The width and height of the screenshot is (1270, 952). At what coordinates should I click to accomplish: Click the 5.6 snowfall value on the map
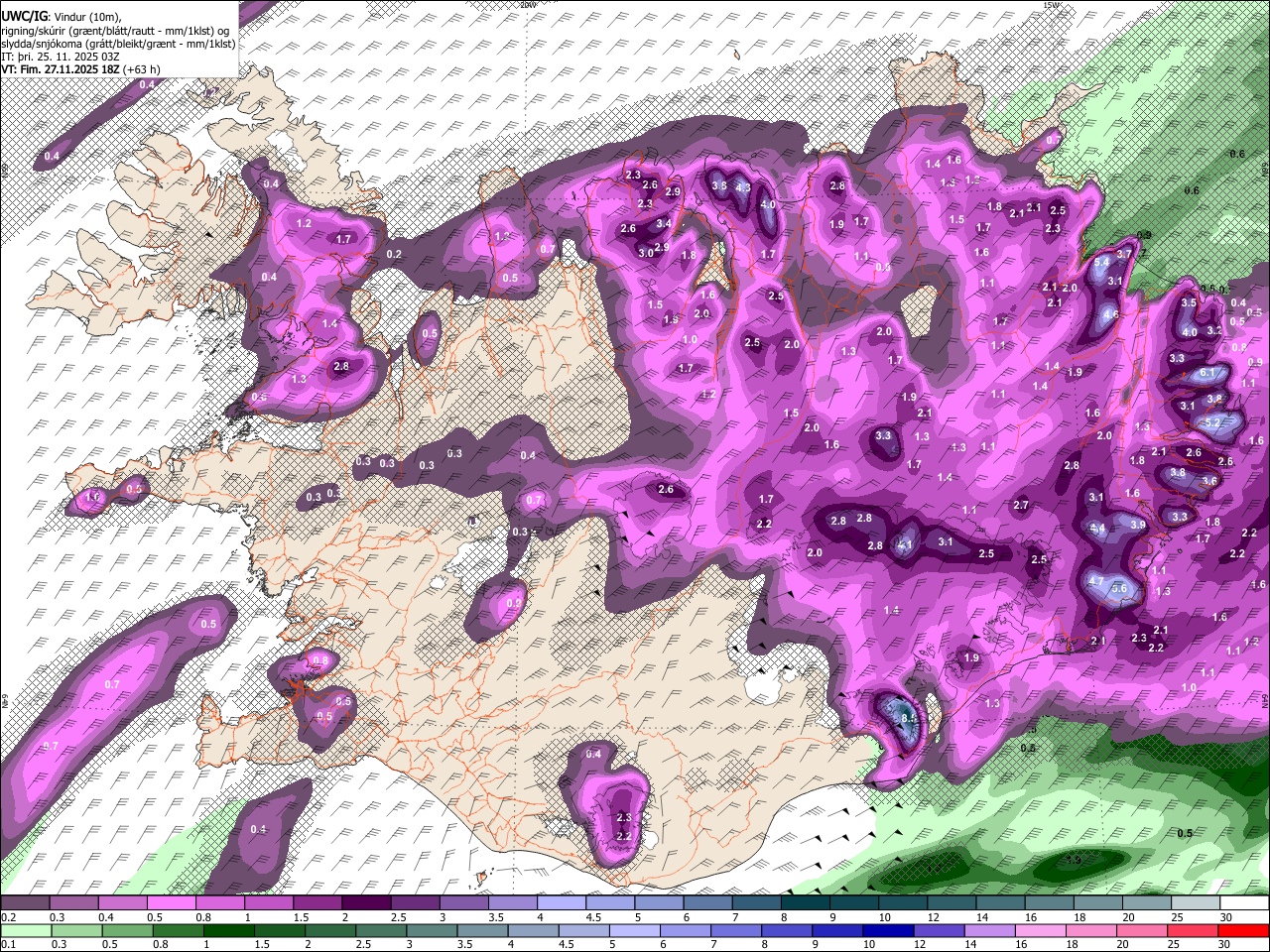click(1120, 588)
